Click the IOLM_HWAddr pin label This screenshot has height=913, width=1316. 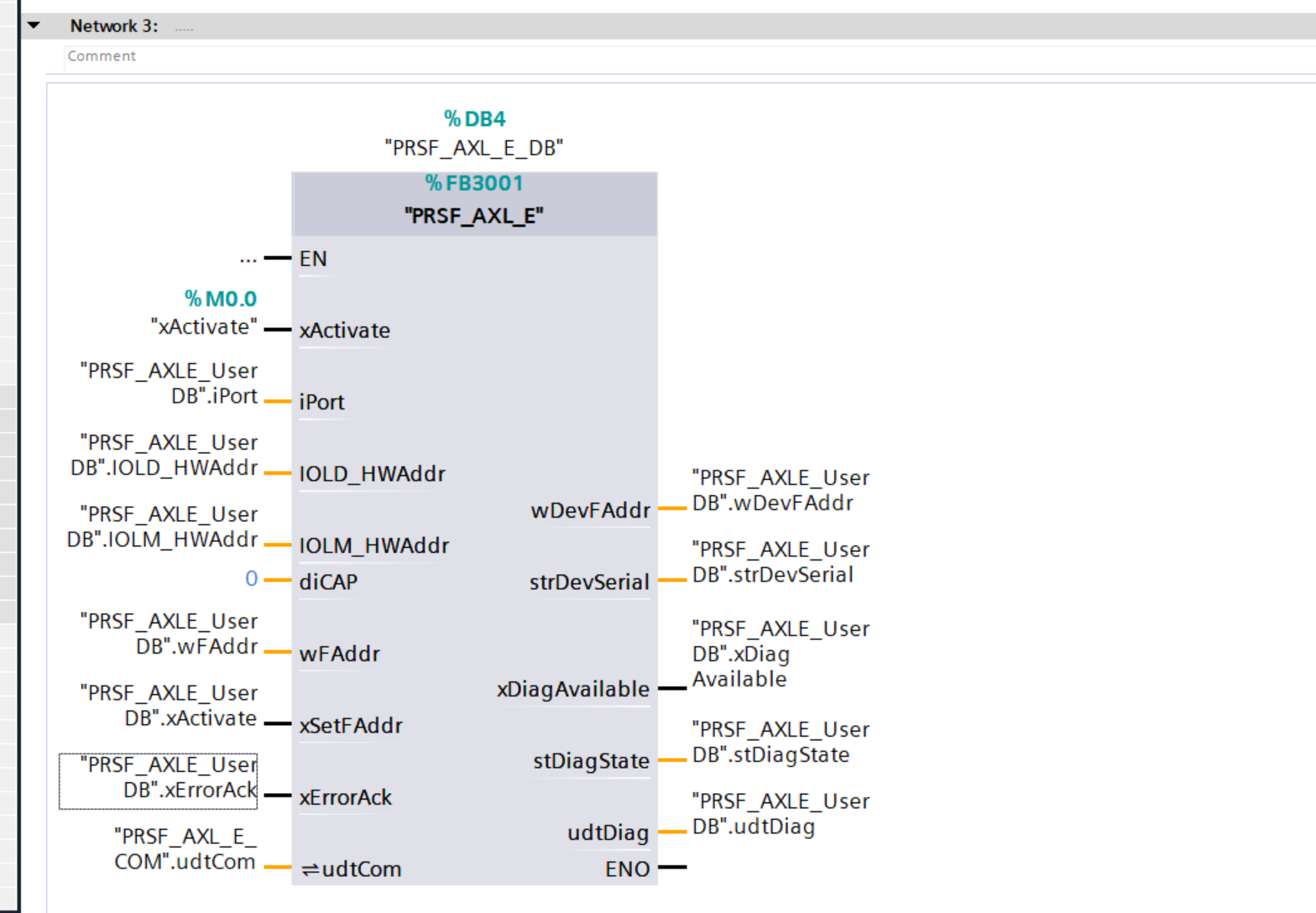coord(374,545)
